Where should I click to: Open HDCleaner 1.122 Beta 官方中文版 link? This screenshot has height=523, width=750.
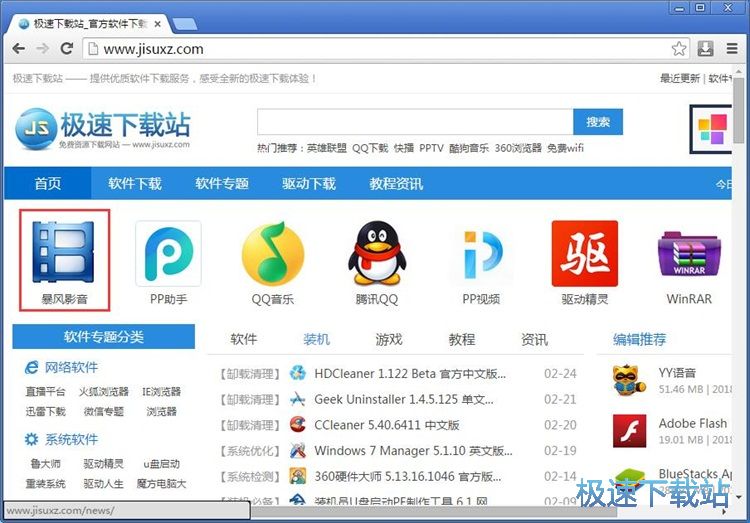[410, 373]
